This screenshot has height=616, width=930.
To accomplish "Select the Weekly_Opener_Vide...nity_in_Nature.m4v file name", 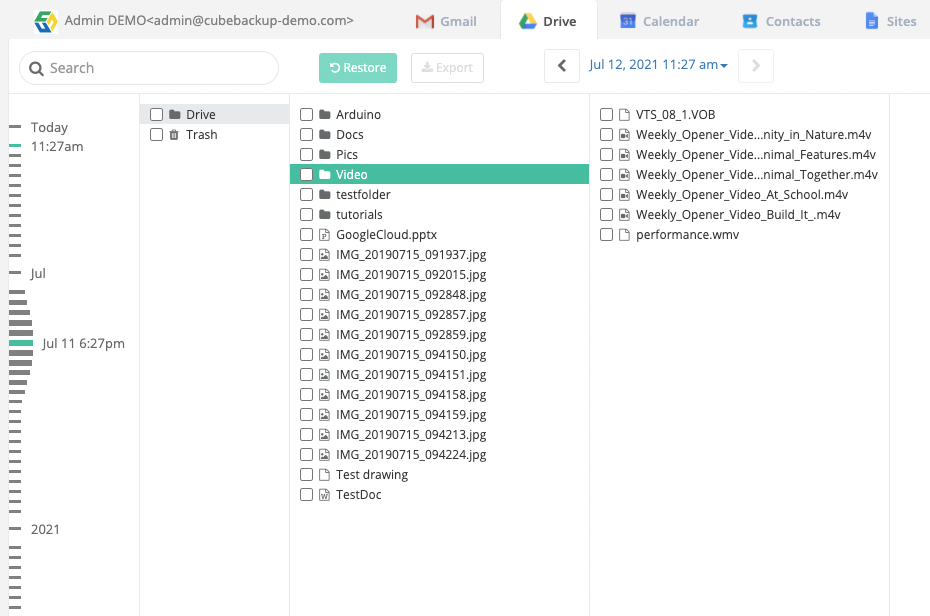I will pyautogui.click(x=753, y=135).
